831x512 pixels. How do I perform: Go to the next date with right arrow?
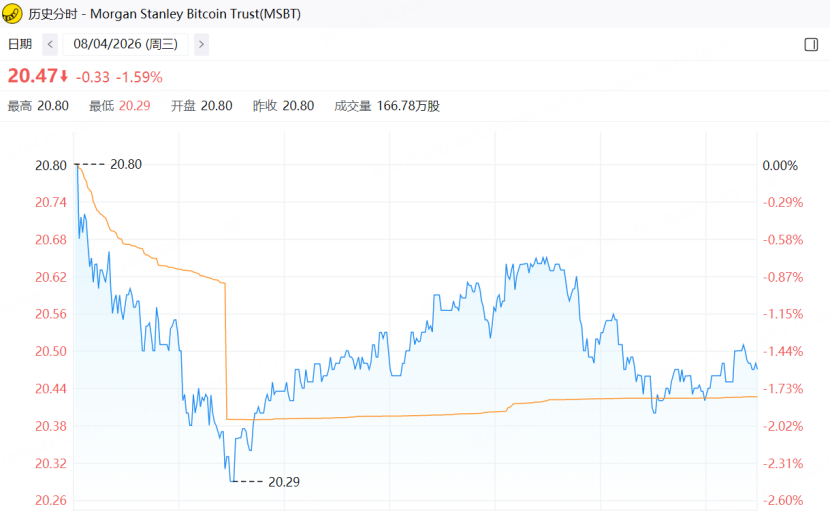tap(201, 45)
